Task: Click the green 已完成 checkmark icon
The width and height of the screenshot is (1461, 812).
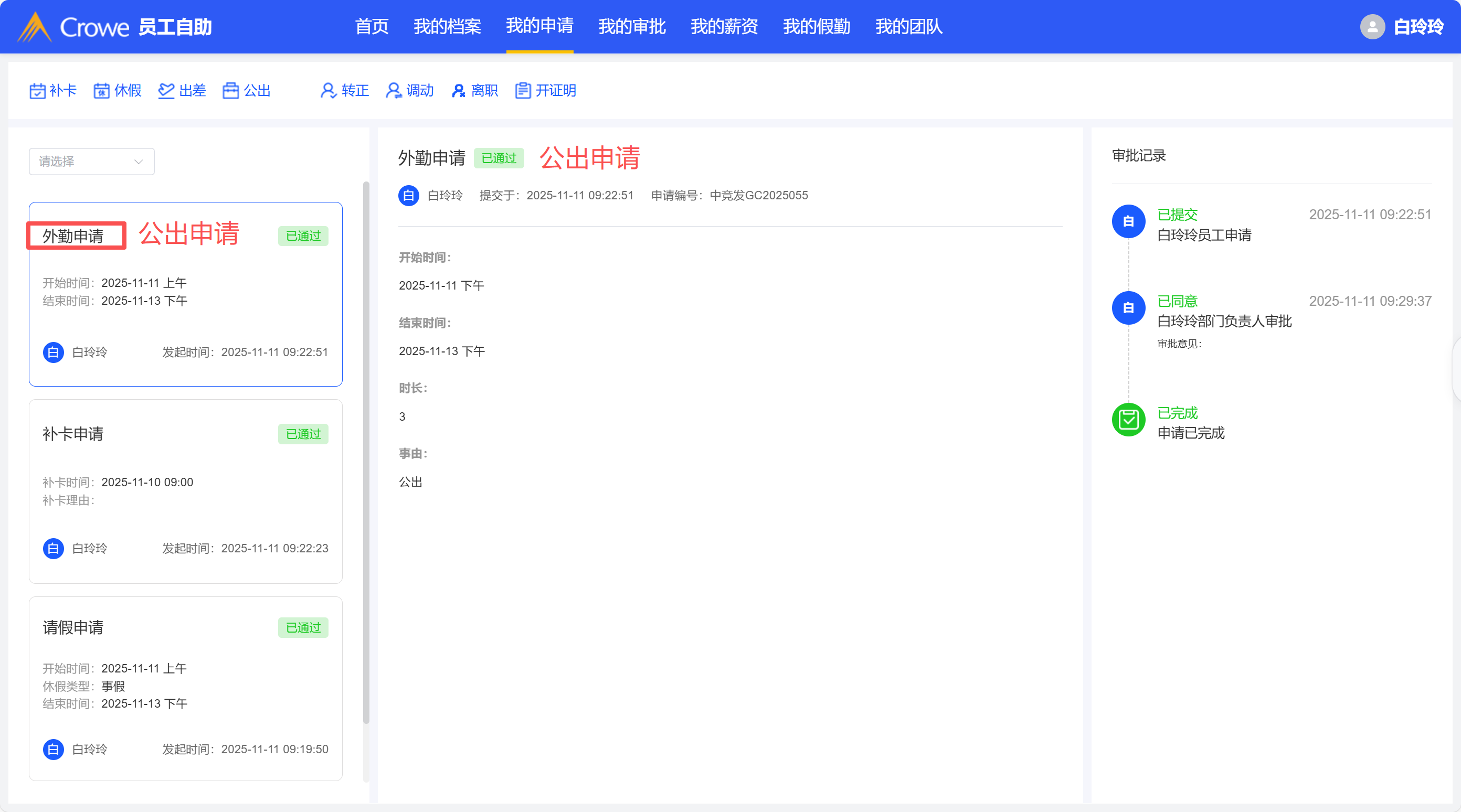Action: [1128, 420]
